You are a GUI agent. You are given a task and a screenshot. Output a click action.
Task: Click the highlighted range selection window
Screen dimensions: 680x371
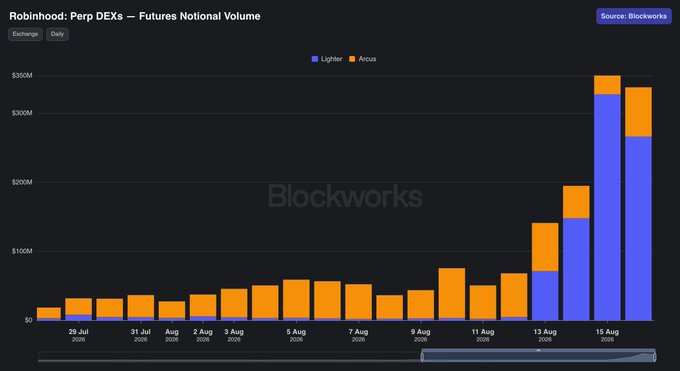point(538,355)
